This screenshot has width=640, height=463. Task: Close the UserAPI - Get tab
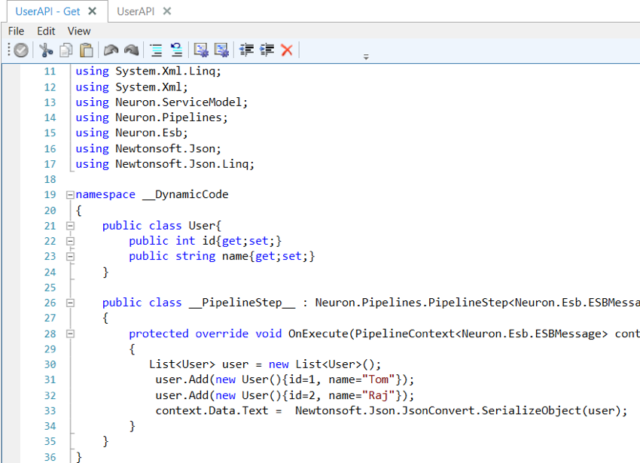(93, 11)
